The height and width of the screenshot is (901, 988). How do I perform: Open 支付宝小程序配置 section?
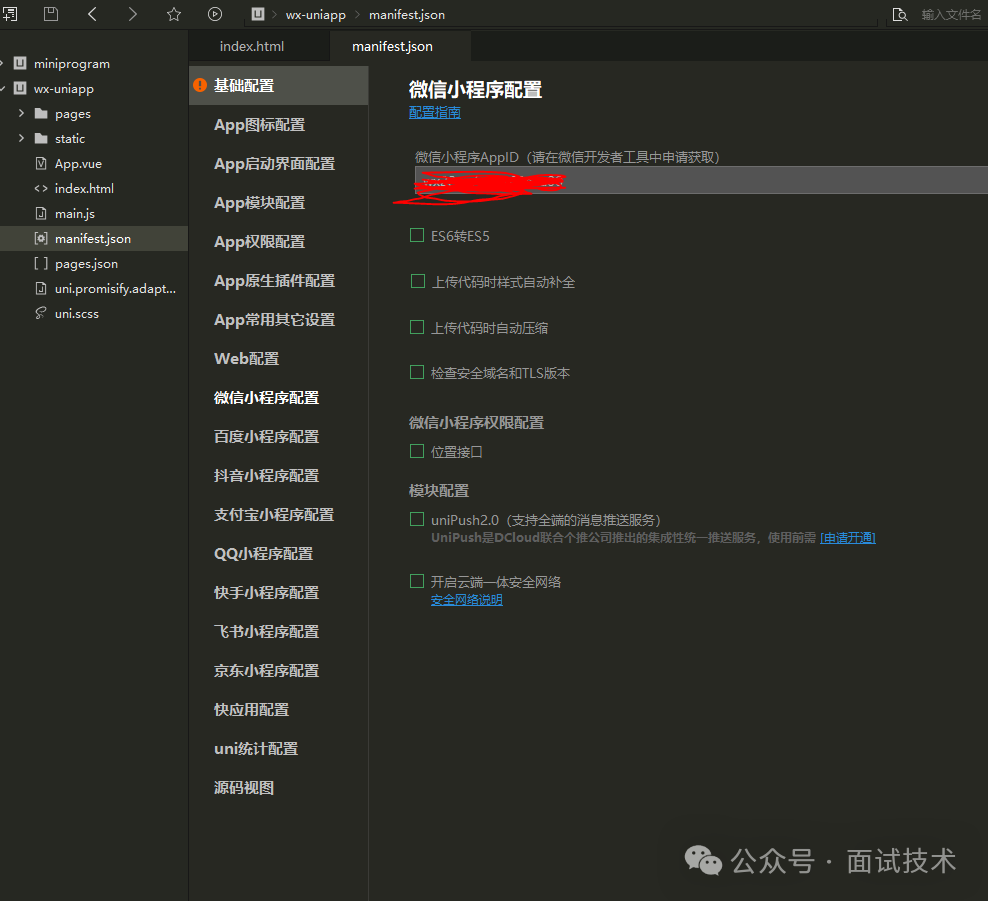pos(274,515)
